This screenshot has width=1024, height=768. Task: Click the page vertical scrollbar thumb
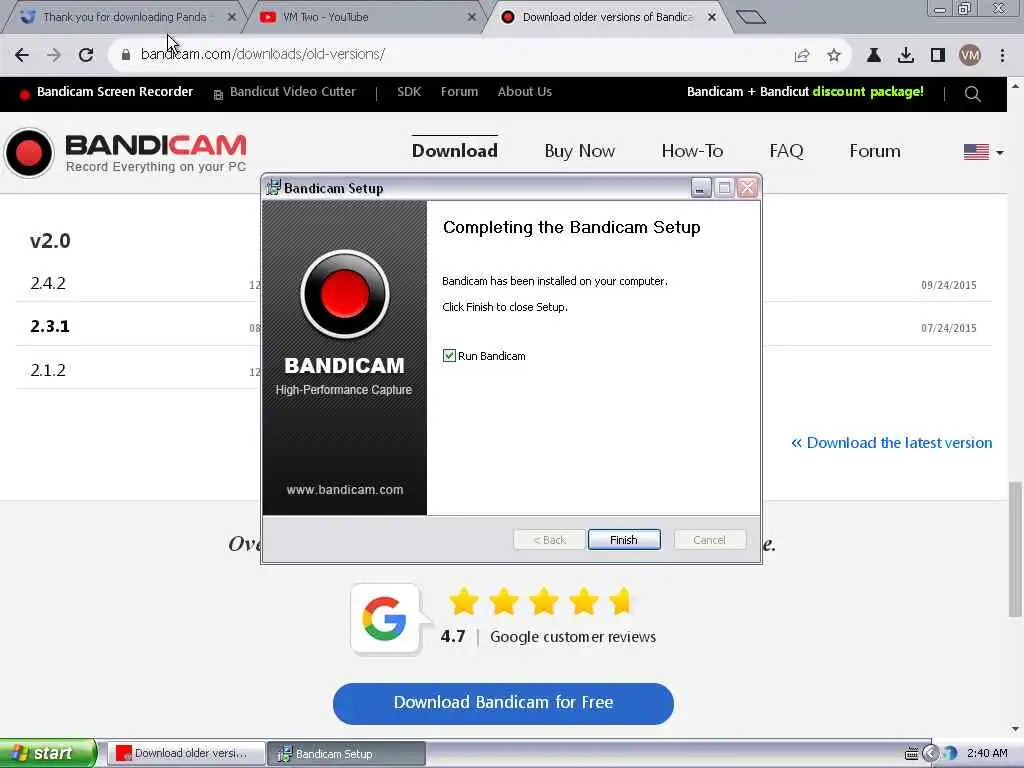(x=1016, y=549)
